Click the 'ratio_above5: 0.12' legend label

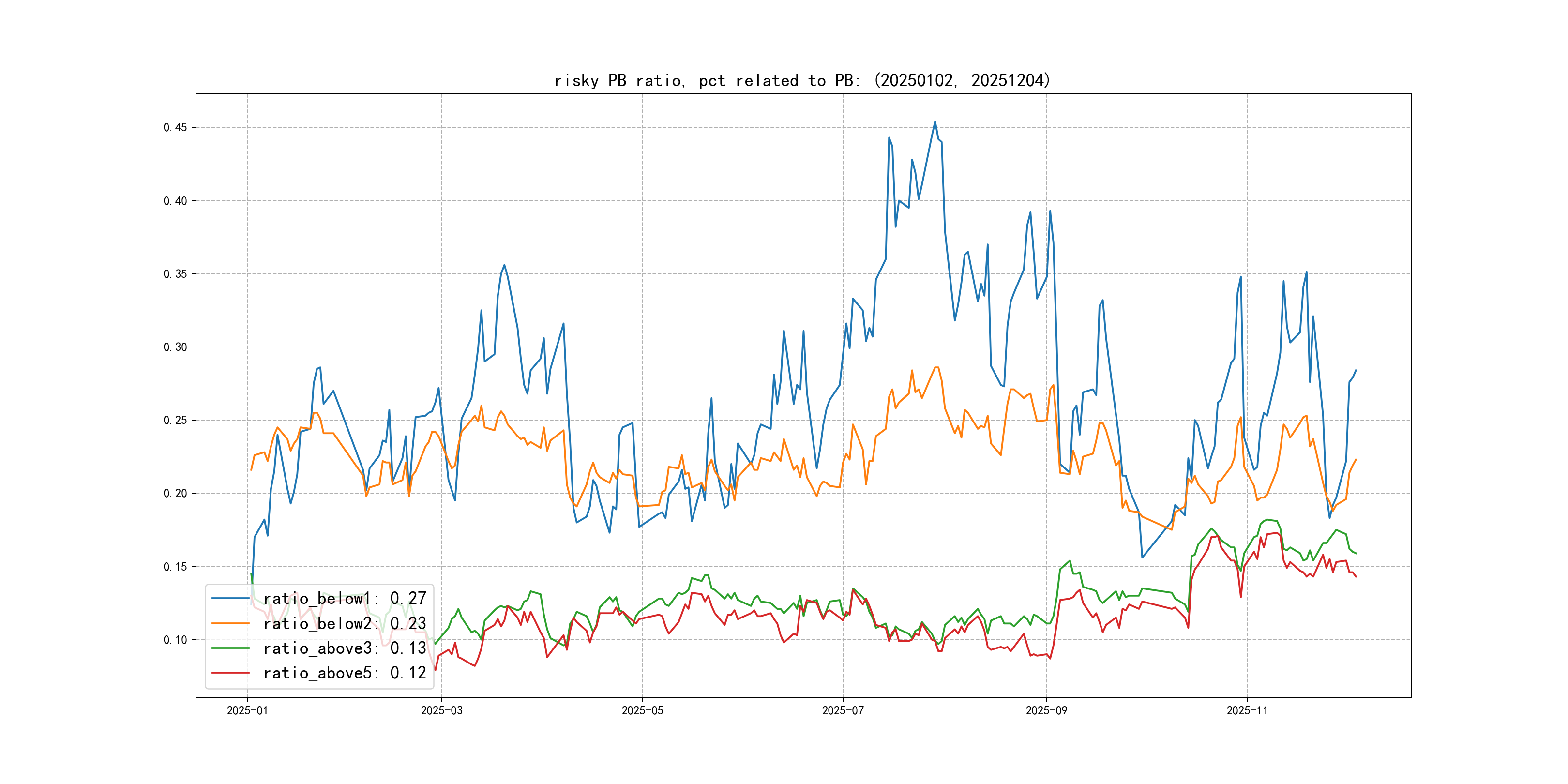coord(345,673)
